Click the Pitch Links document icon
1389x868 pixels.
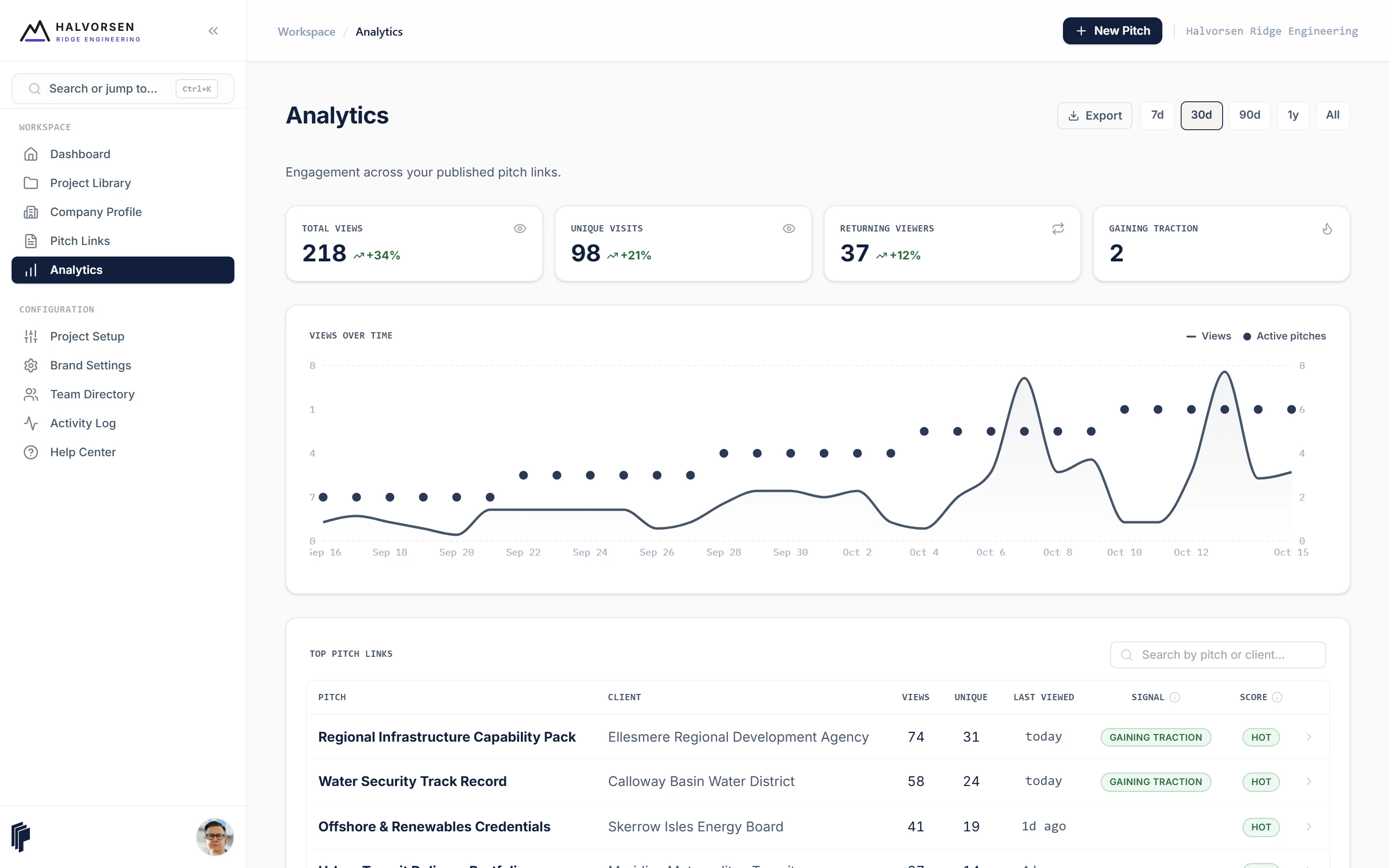(x=31, y=241)
